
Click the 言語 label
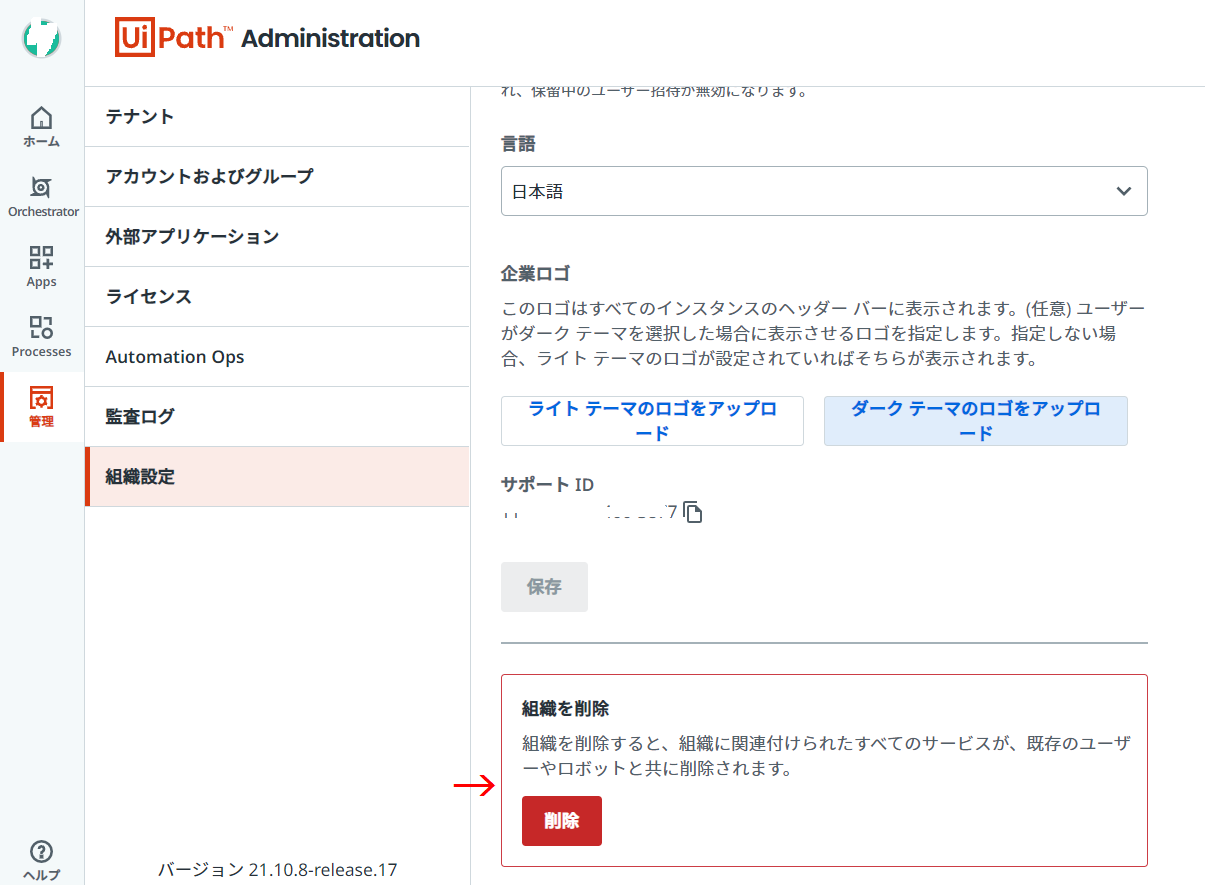point(518,144)
